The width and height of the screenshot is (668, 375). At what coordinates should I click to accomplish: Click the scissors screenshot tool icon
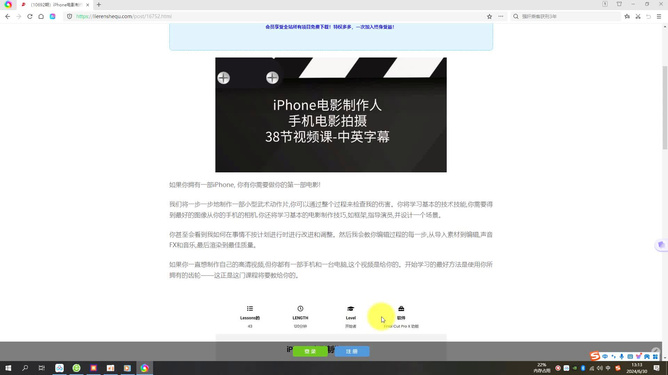[x=638, y=16]
